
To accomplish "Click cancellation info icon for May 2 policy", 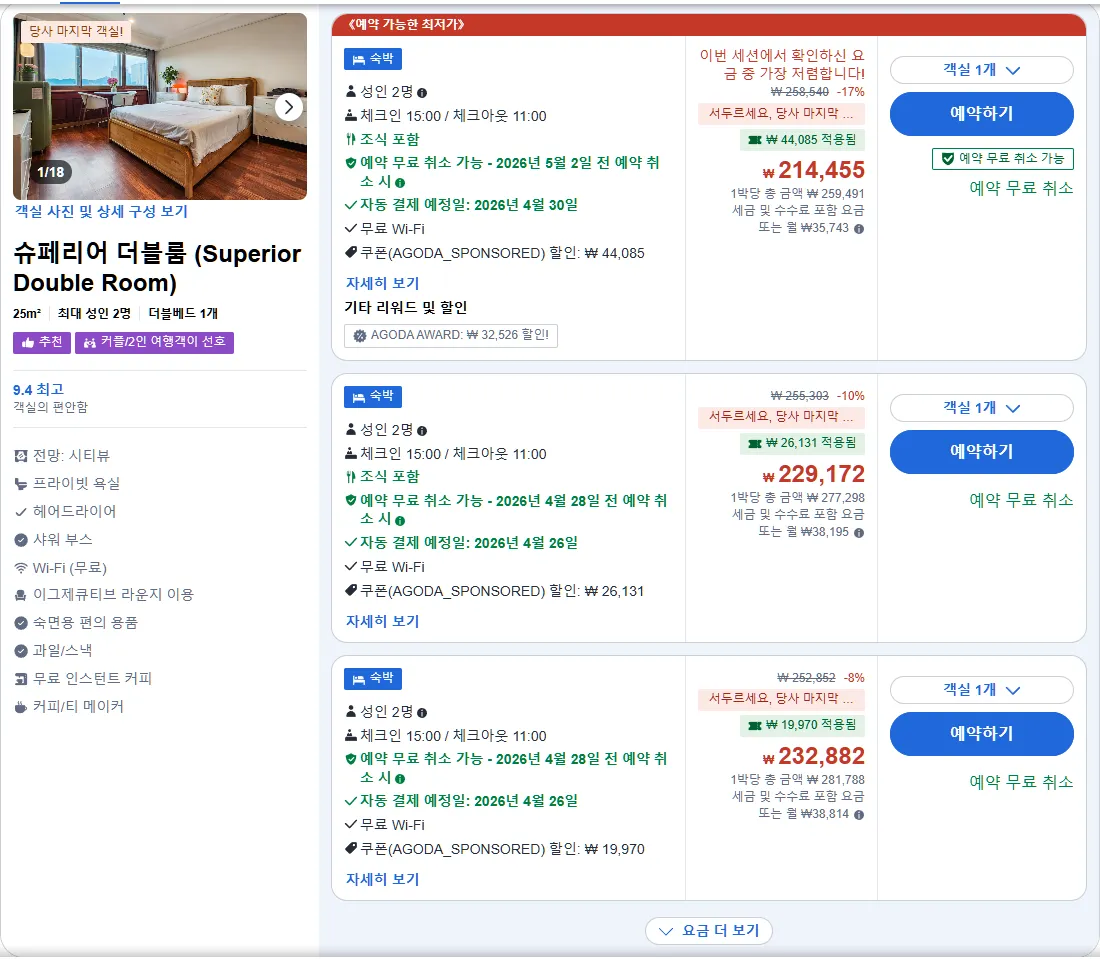I will point(400,182).
